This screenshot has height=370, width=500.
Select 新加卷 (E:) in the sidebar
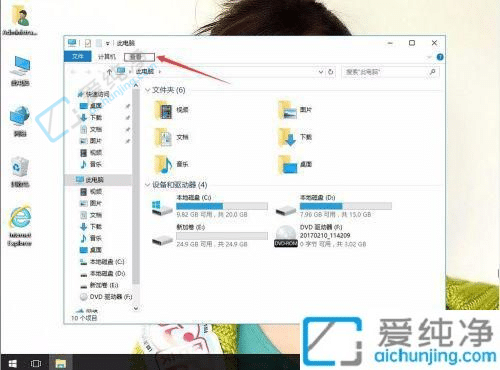click(99, 285)
